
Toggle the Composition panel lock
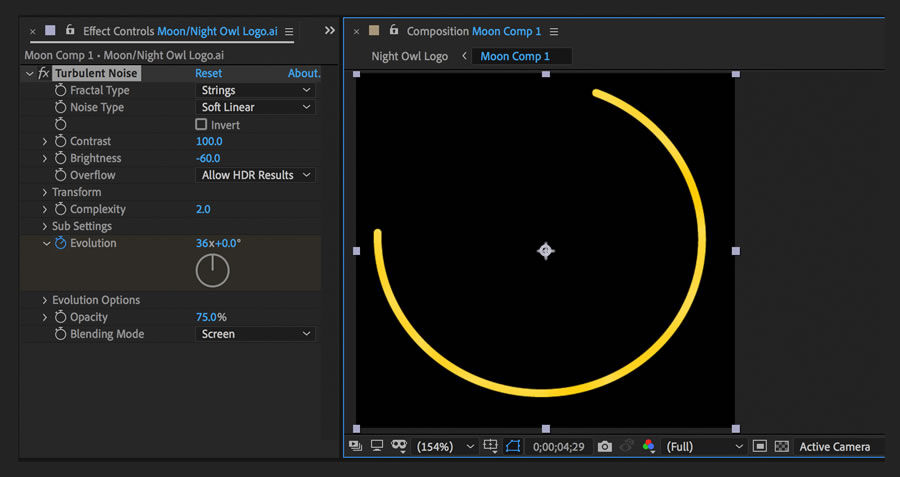pyautogui.click(x=394, y=30)
